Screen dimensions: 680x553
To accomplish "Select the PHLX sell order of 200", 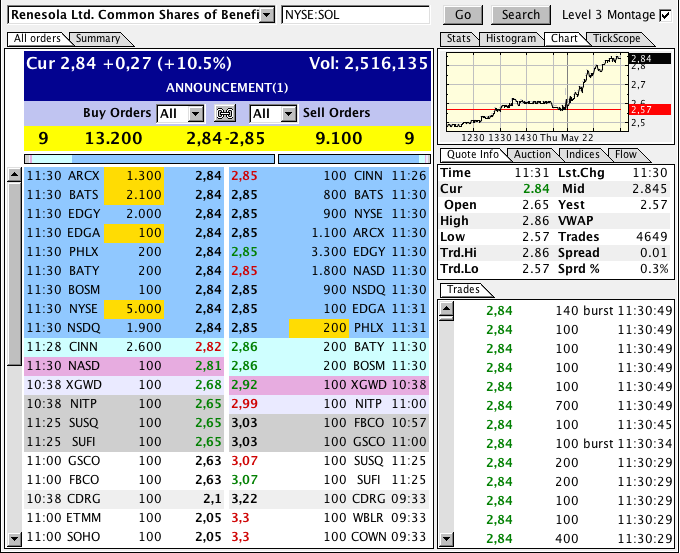I will (x=329, y=328).
